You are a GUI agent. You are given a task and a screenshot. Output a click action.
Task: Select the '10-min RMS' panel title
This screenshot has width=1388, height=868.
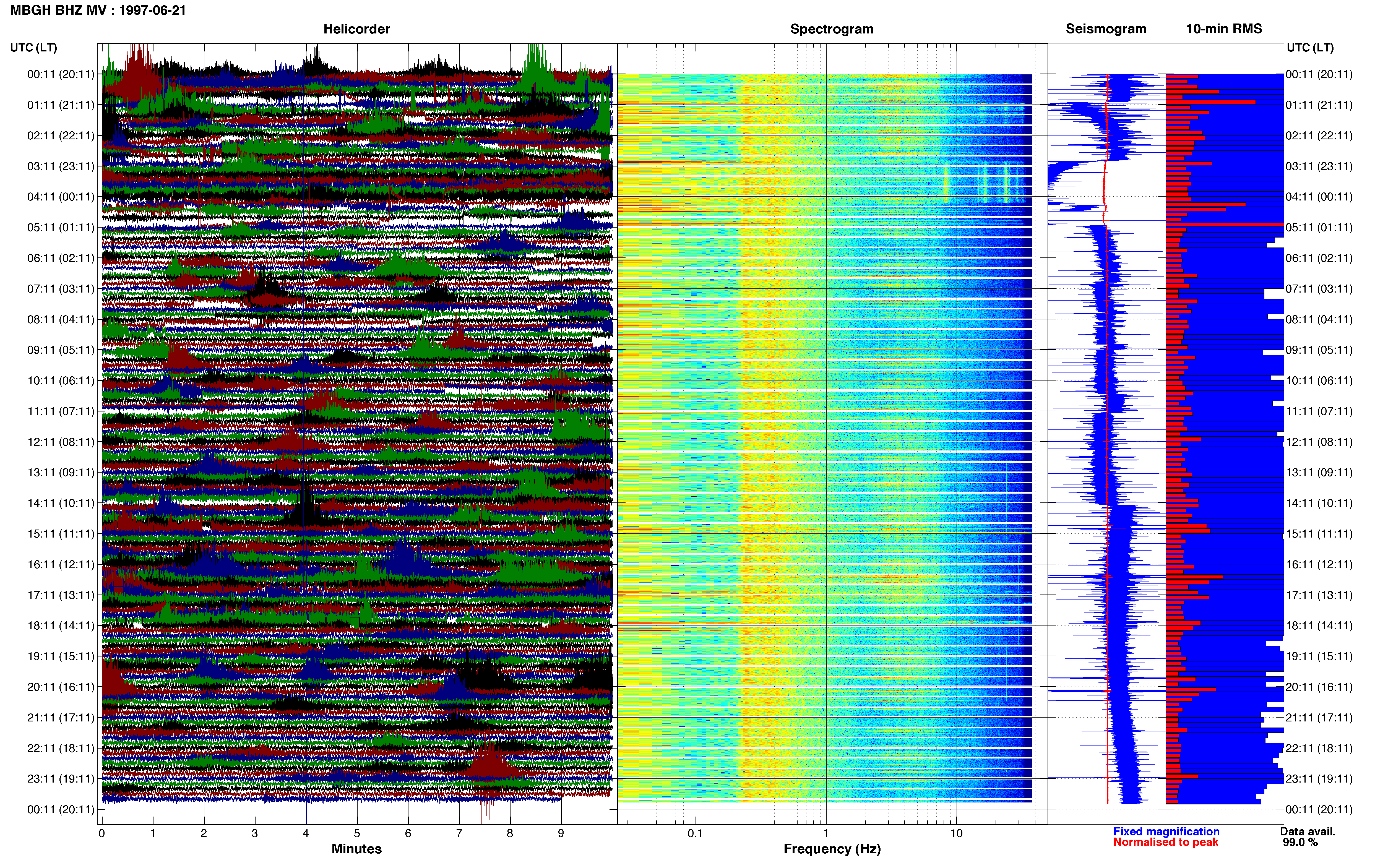tap(1224, 29)
